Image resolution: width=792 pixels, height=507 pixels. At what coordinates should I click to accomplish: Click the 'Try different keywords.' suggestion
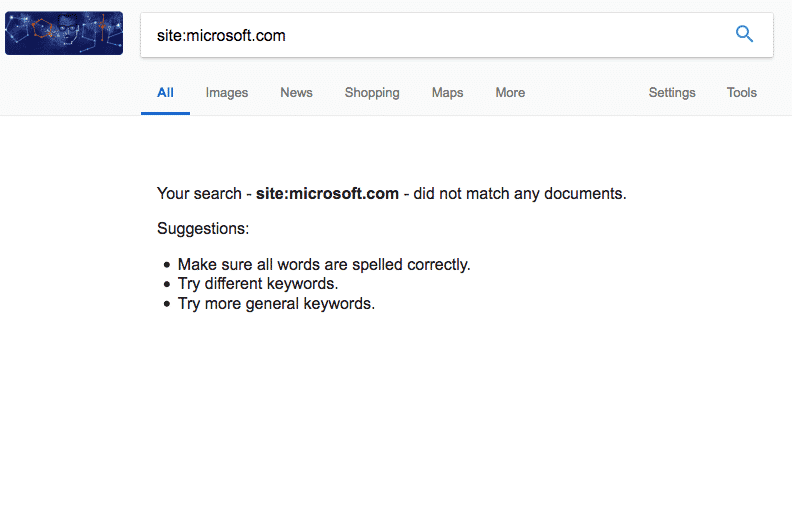[258, 284]
